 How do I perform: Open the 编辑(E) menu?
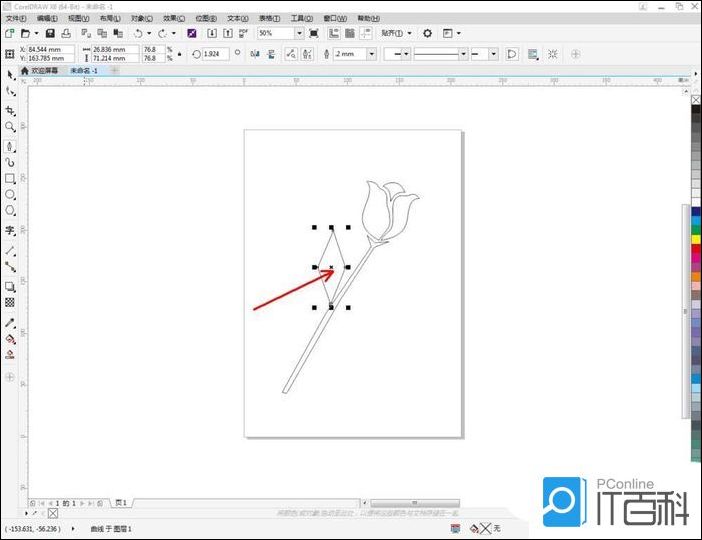click(x=47, y=18)
